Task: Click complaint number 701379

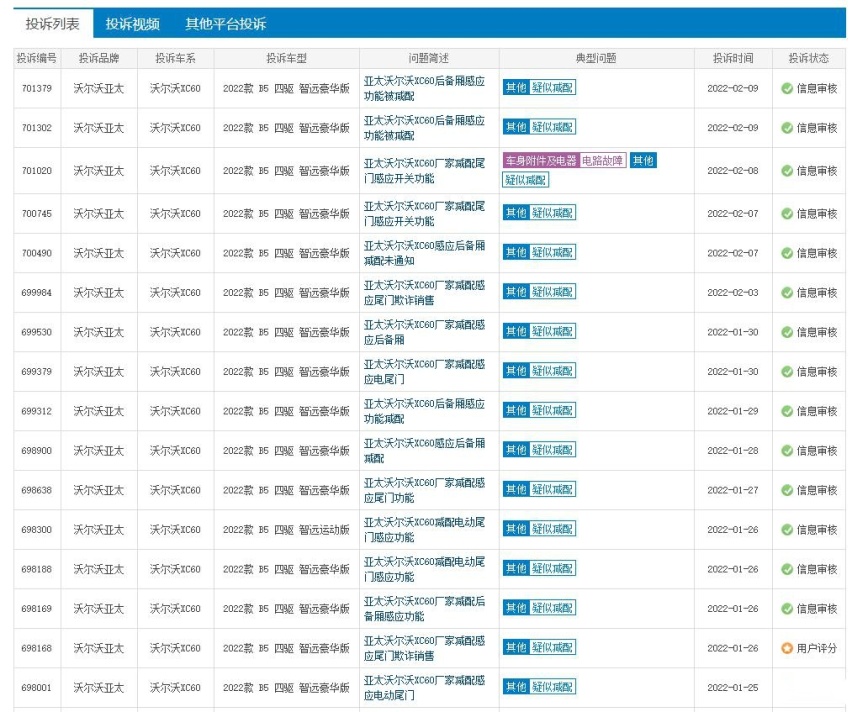Action: click(x=37, y=89)
